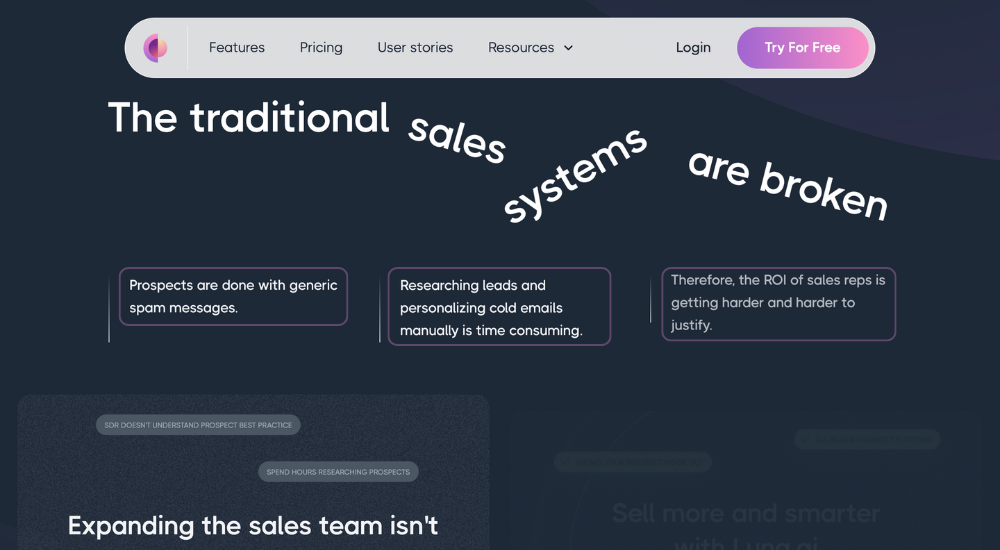Click the 'are broken' heading text
This screenshot has width=1000, height=550.
click(788, 185)
